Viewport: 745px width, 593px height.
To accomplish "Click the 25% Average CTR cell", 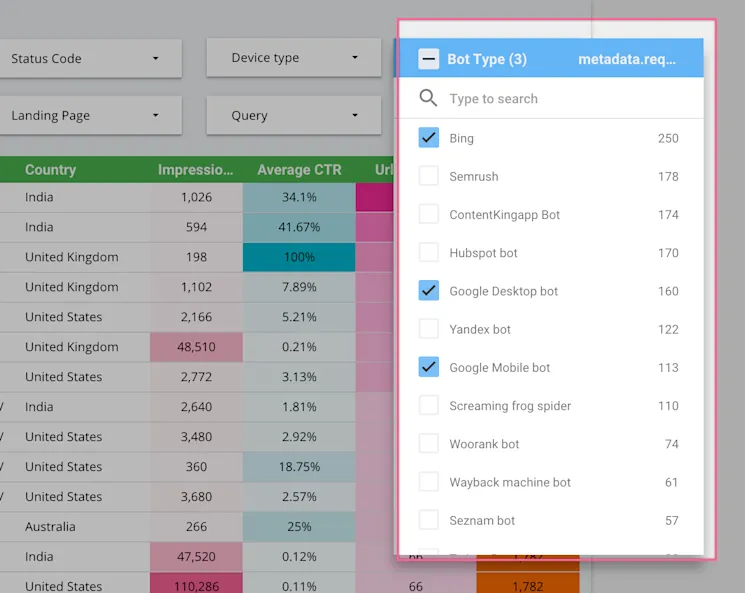I will click(x=299, y=526).
